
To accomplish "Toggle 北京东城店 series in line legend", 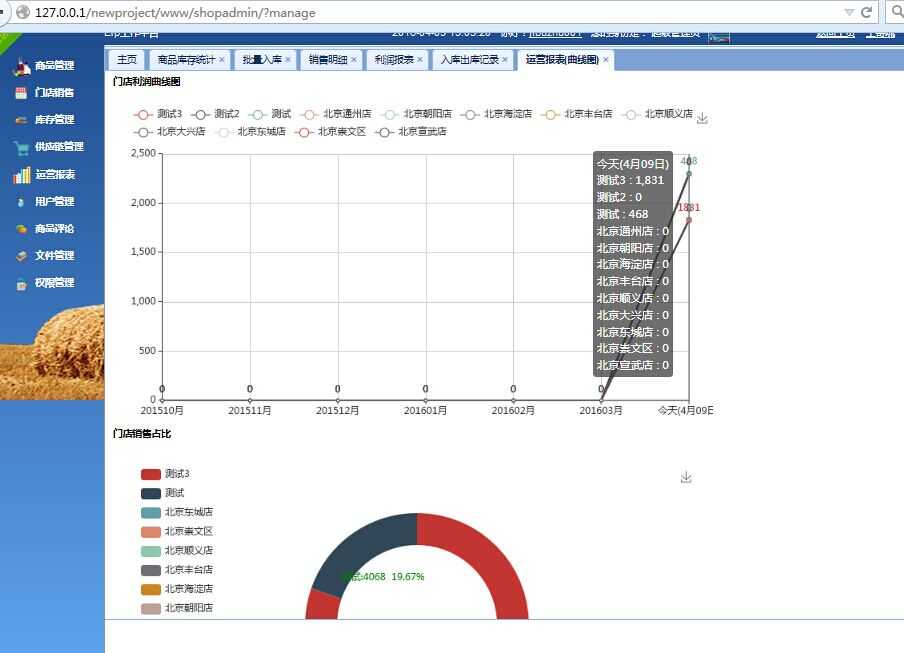I will [x=250, y=131].
